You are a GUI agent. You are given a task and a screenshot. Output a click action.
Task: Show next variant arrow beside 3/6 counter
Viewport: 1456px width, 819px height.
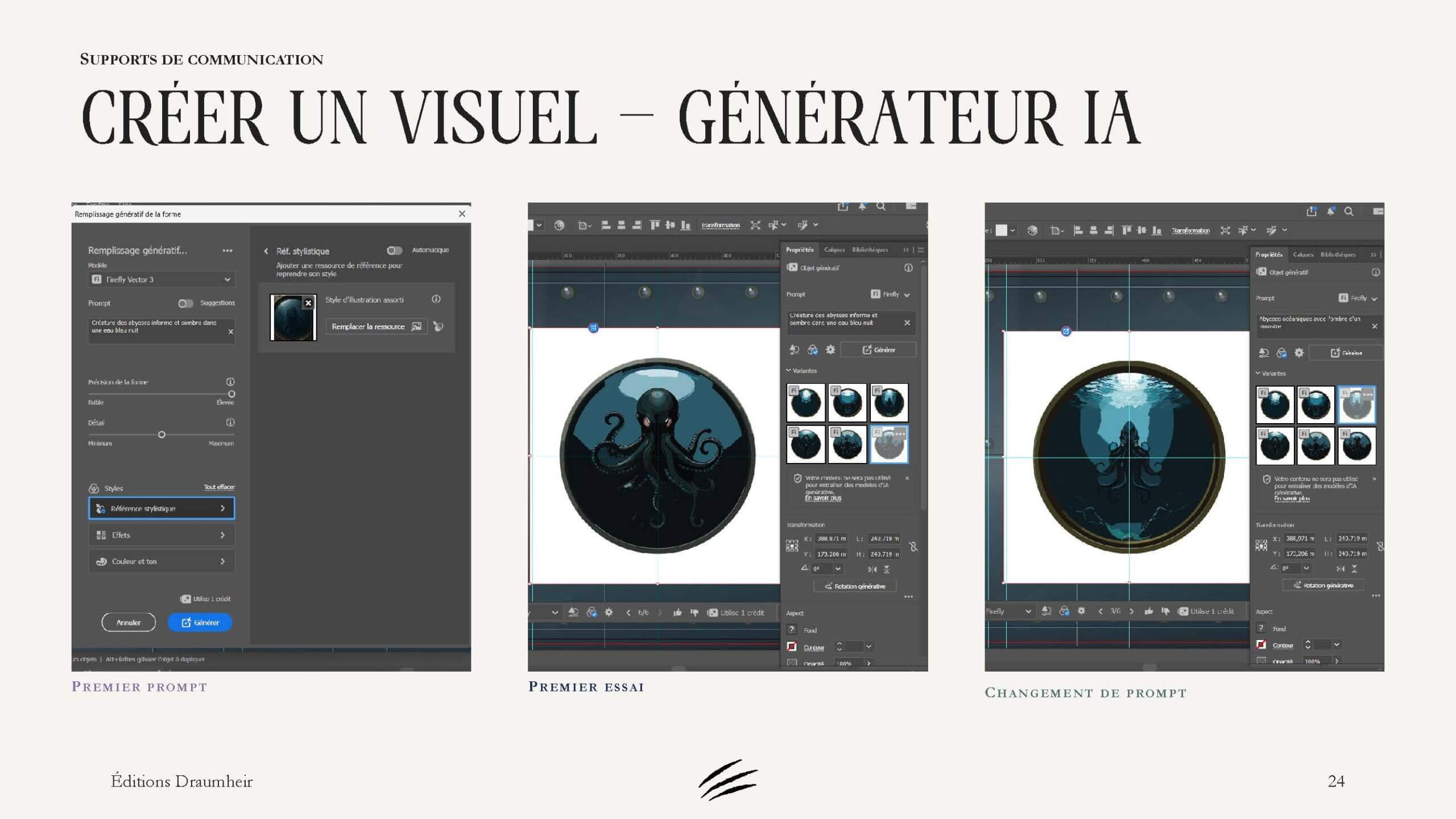[1131, 611]
